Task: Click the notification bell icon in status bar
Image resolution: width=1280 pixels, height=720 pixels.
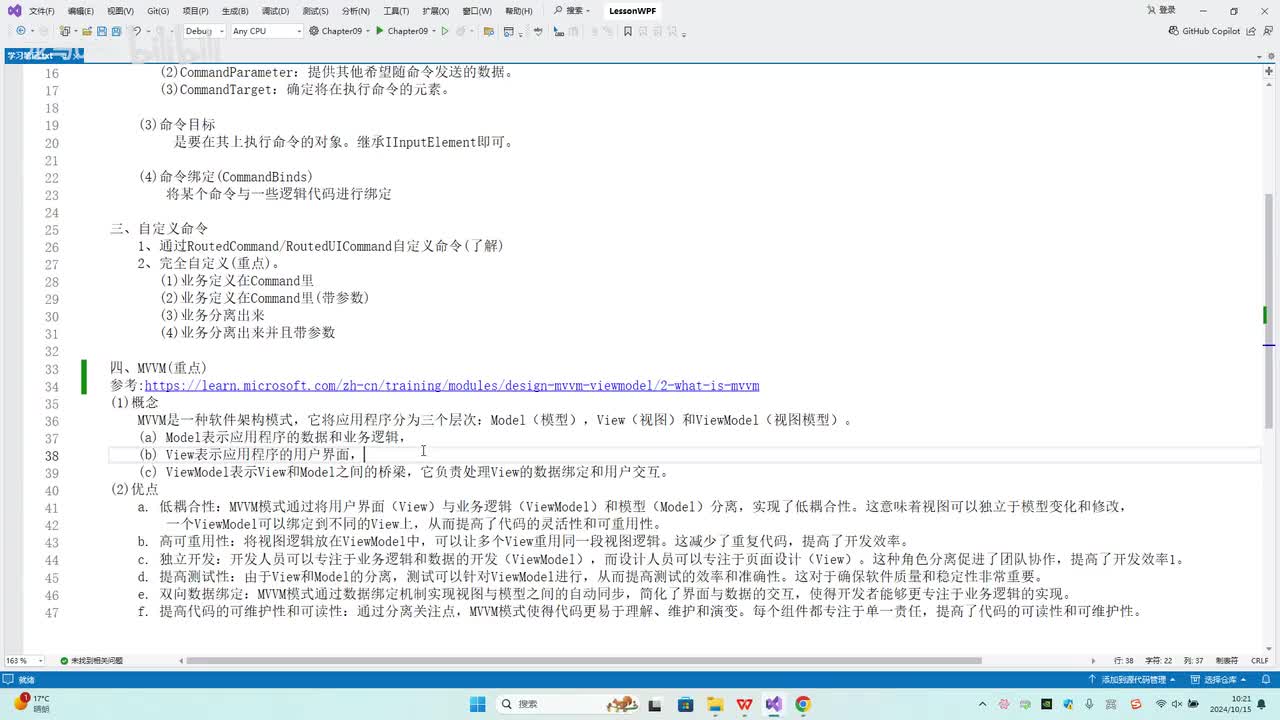Action: [1266, 679]
